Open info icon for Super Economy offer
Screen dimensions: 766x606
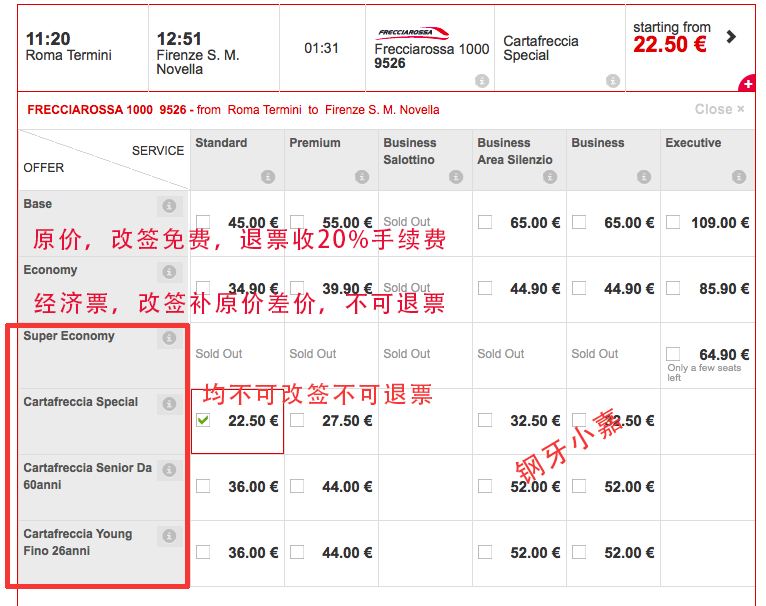tap(169, 338)
